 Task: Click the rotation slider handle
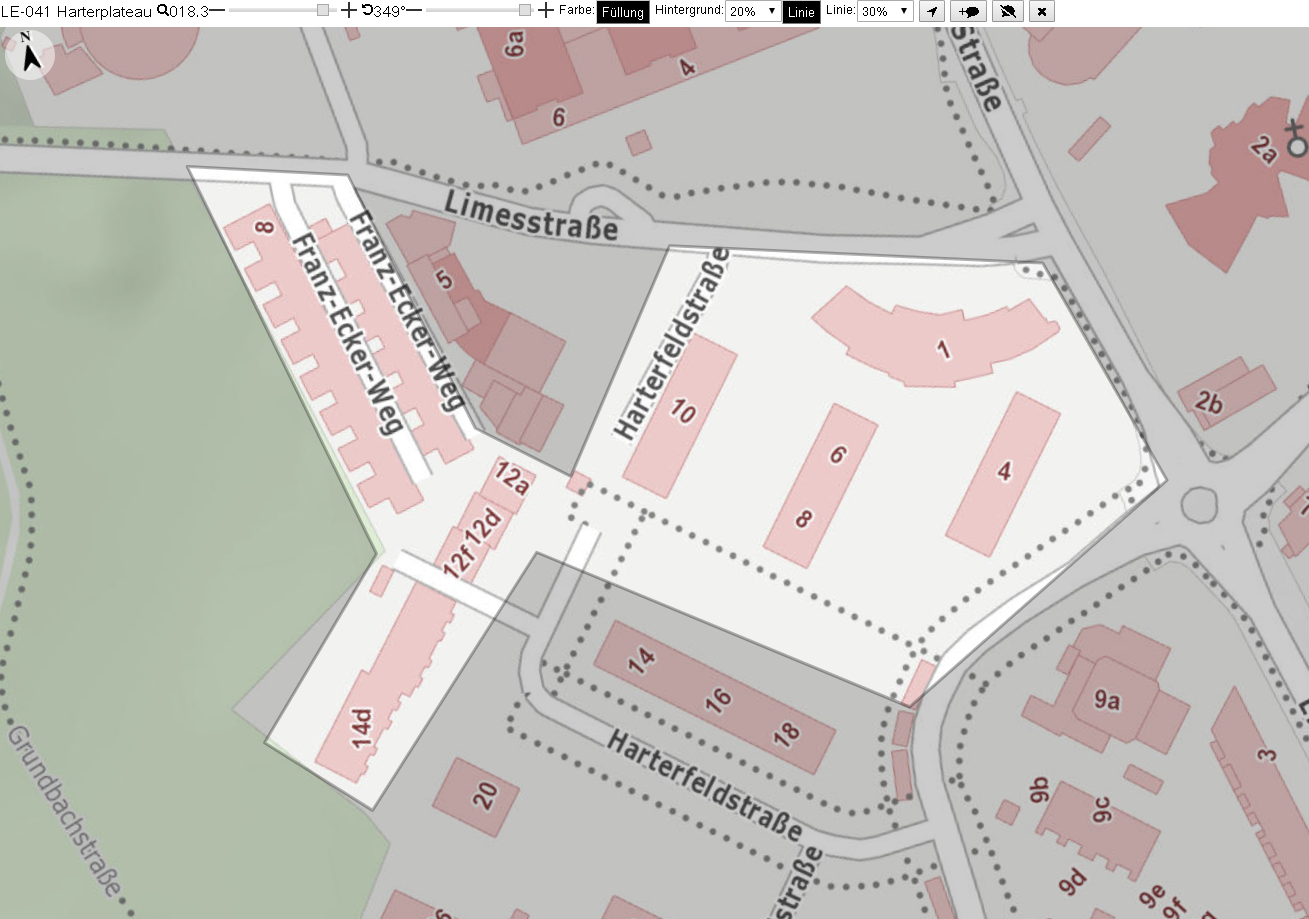525,10
